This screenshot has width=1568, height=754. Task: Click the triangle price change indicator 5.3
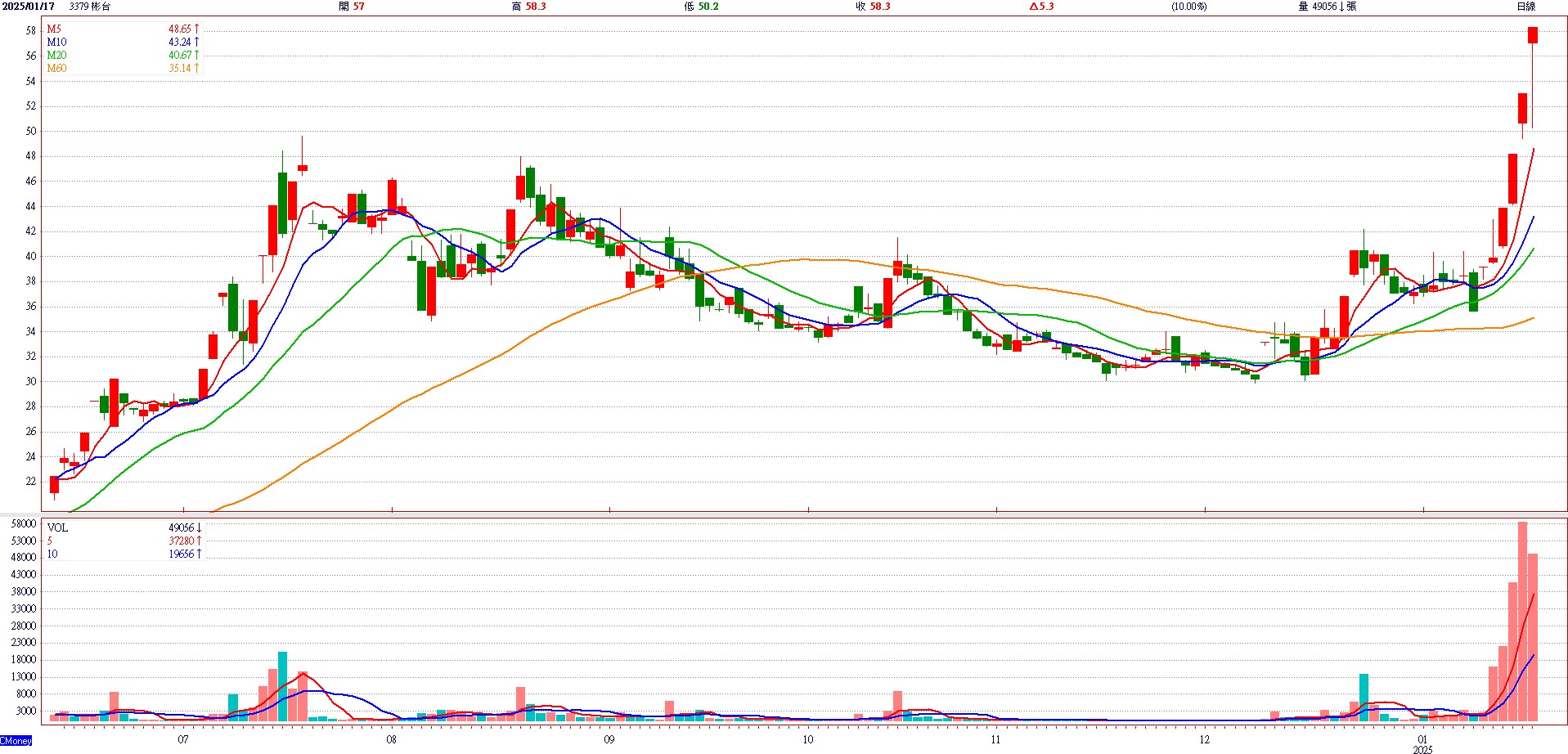tap(1031, 7)
